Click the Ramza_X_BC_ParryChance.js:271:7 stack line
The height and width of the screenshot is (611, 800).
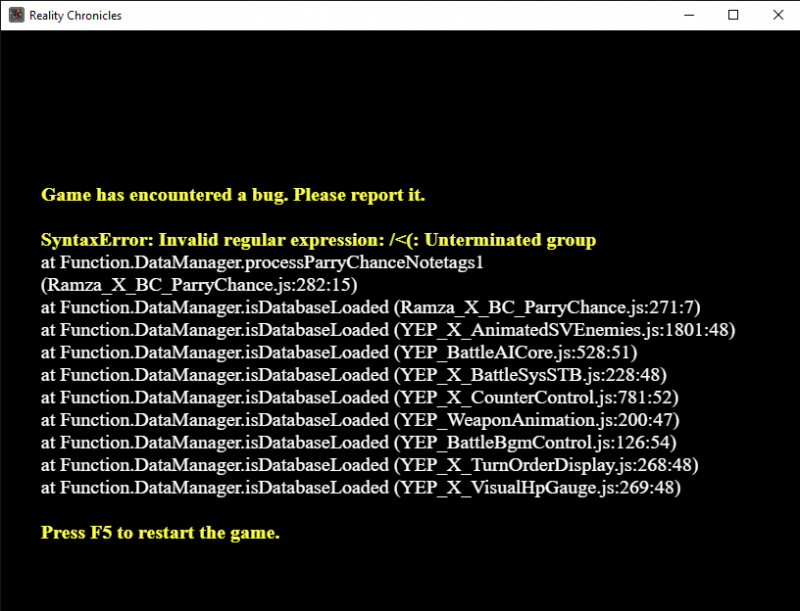click(370, 308)
